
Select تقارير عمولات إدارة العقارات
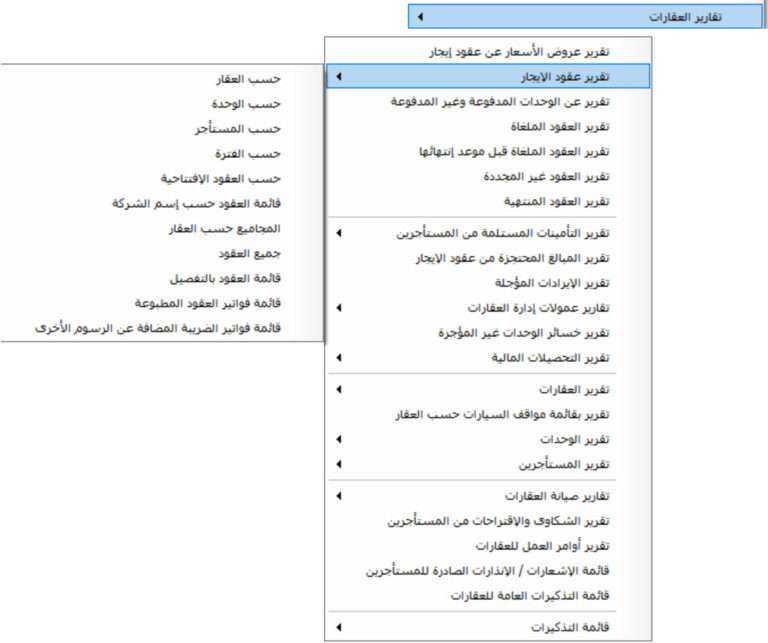488,308
